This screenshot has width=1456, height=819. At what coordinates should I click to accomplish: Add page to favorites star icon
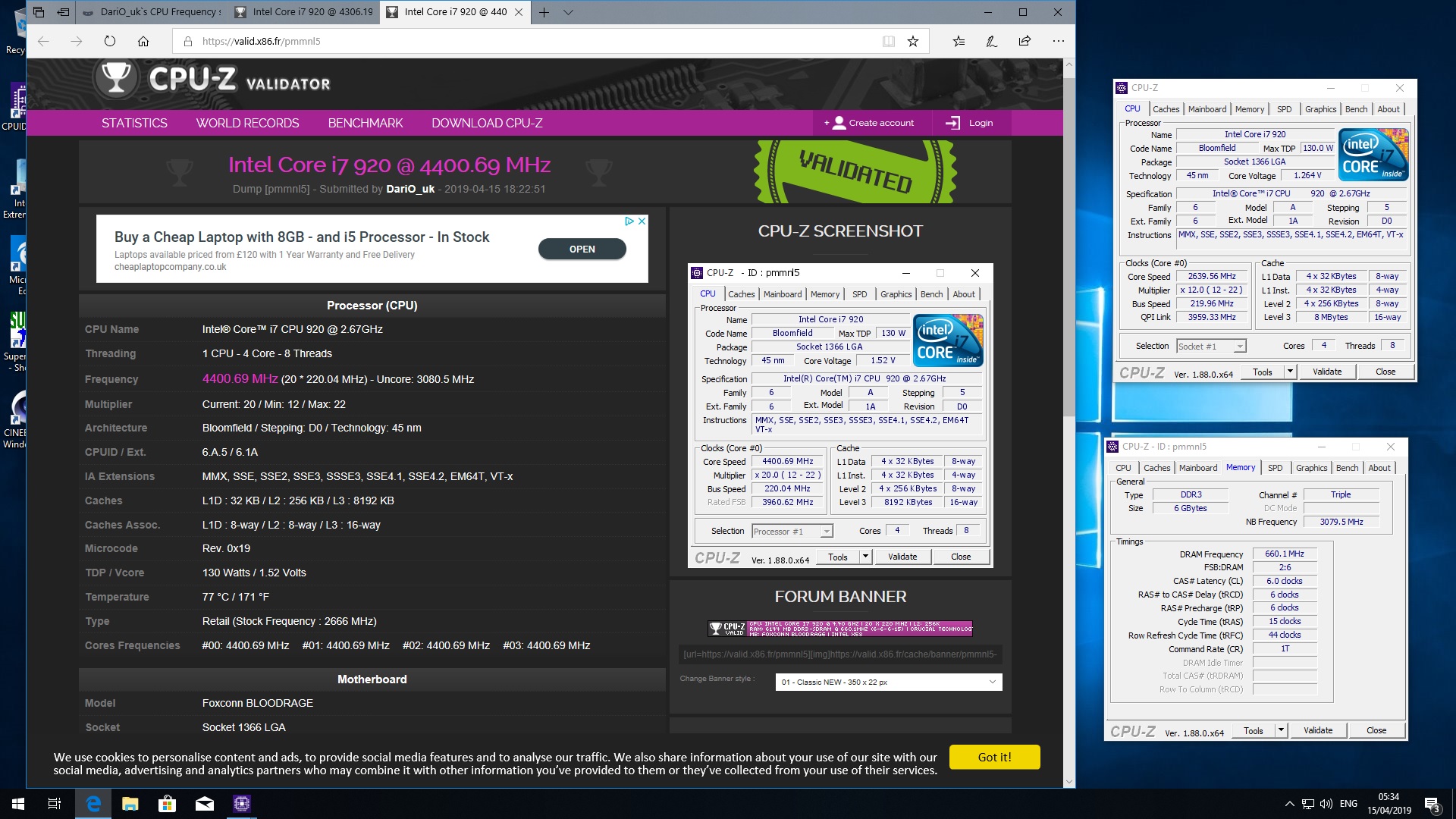point(913,41)
